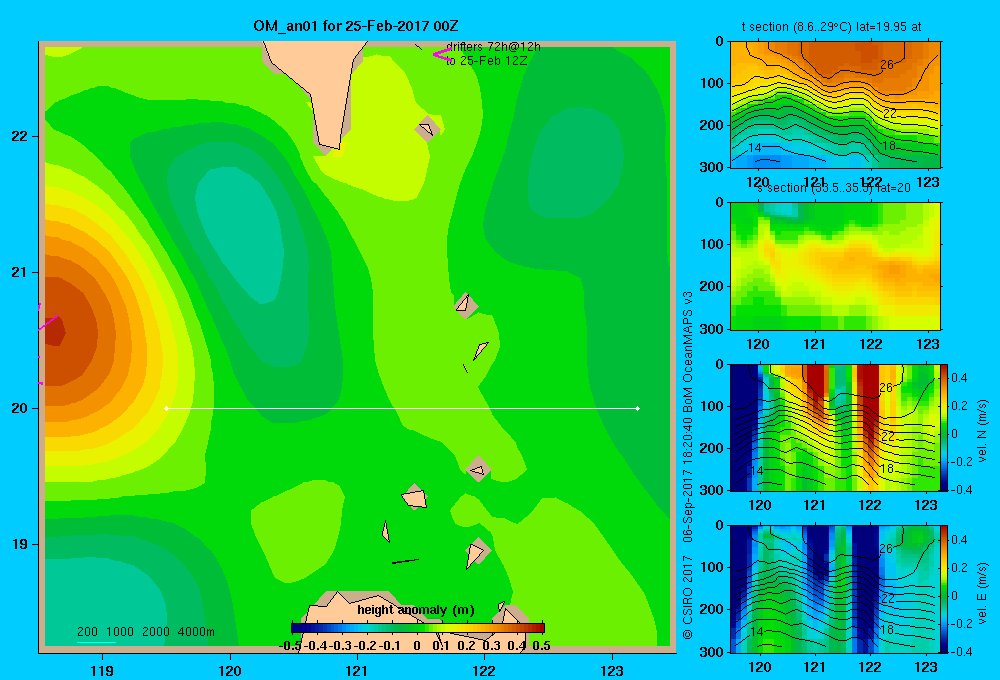Click the height anomaly color bar

pos(418,628)
